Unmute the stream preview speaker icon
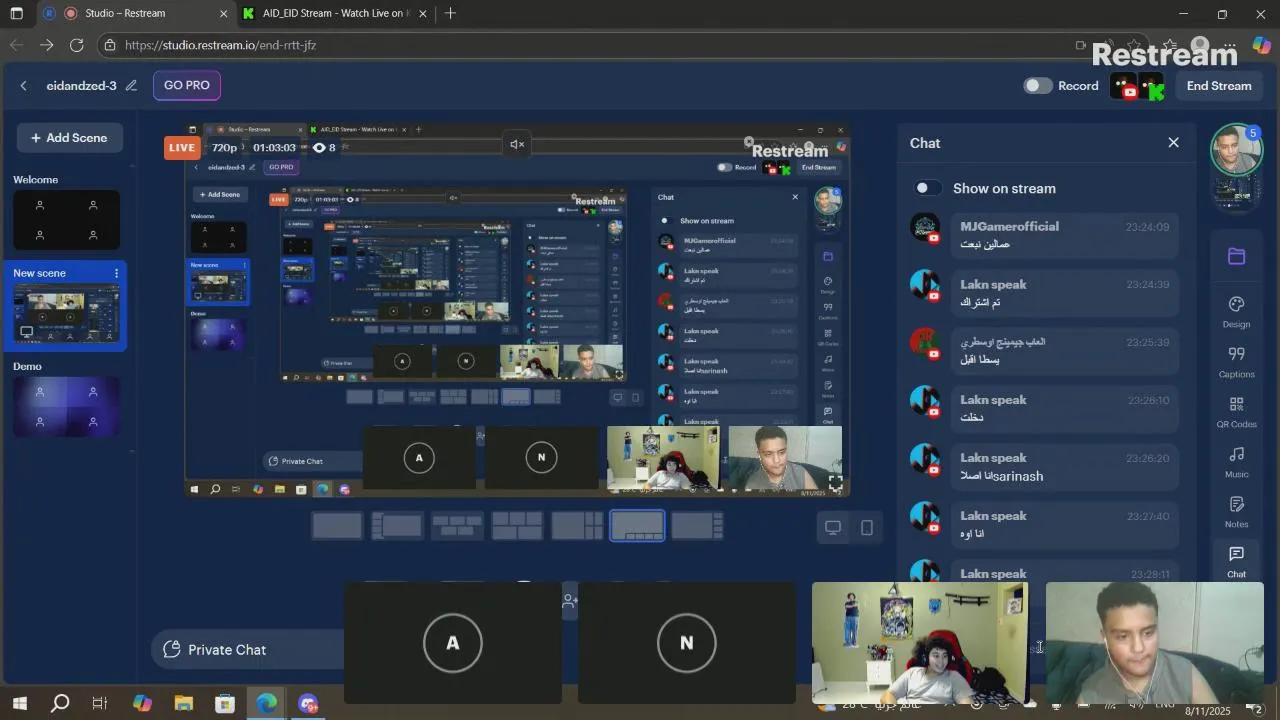This screenshot has height=720, width=1280. pyautogui.click(x=517, y=145)
